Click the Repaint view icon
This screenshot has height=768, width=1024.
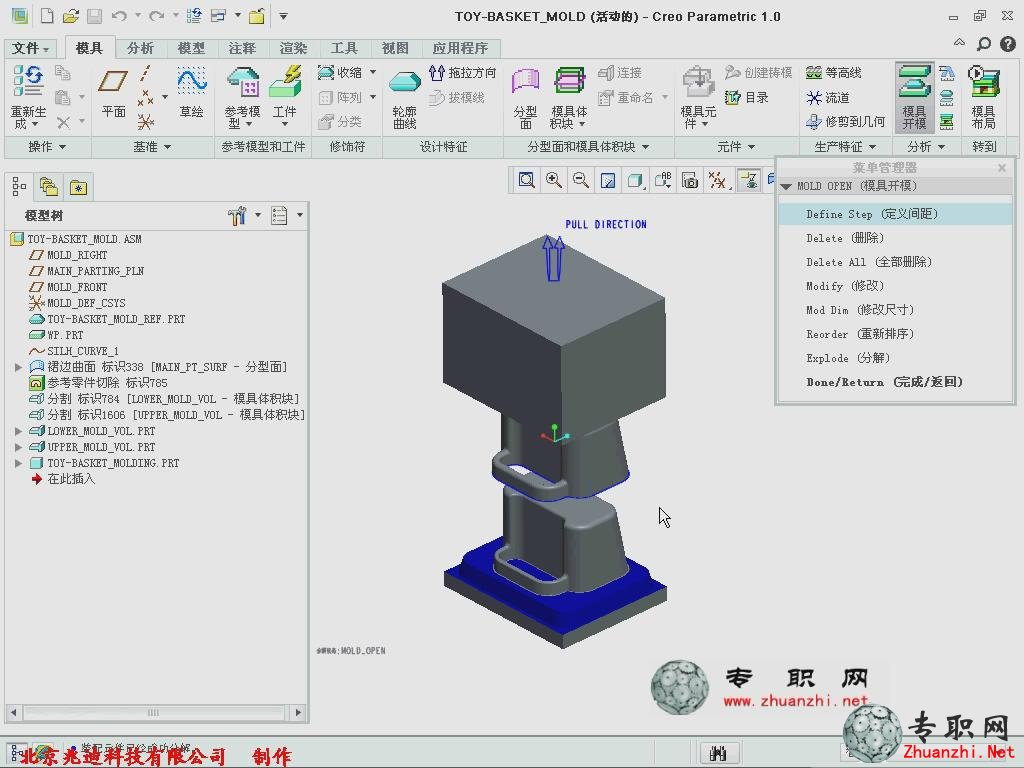click(608, 180)
